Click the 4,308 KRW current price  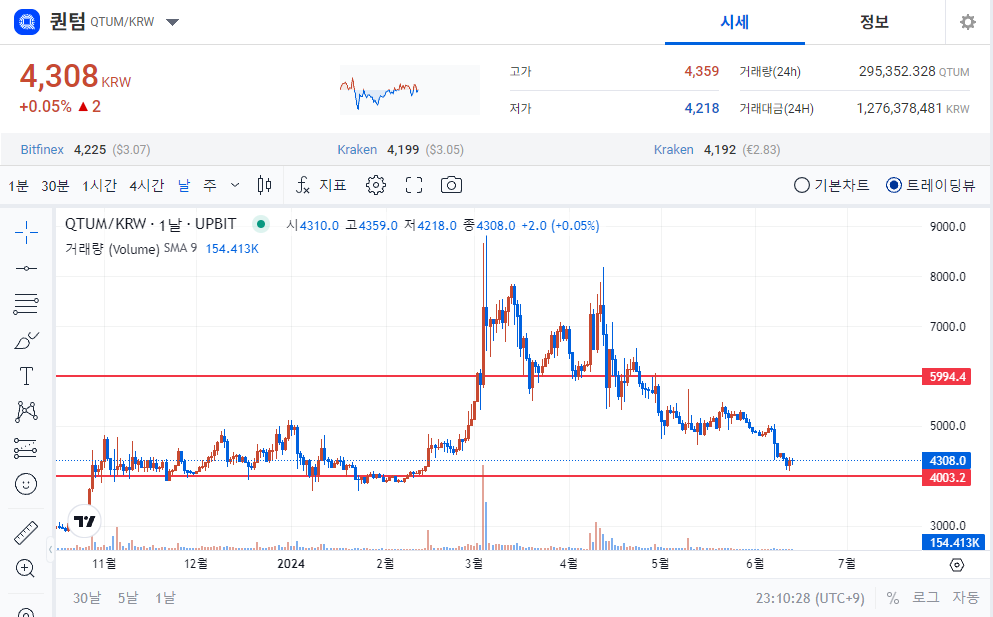pyautogui.click(x=75, y=77)
